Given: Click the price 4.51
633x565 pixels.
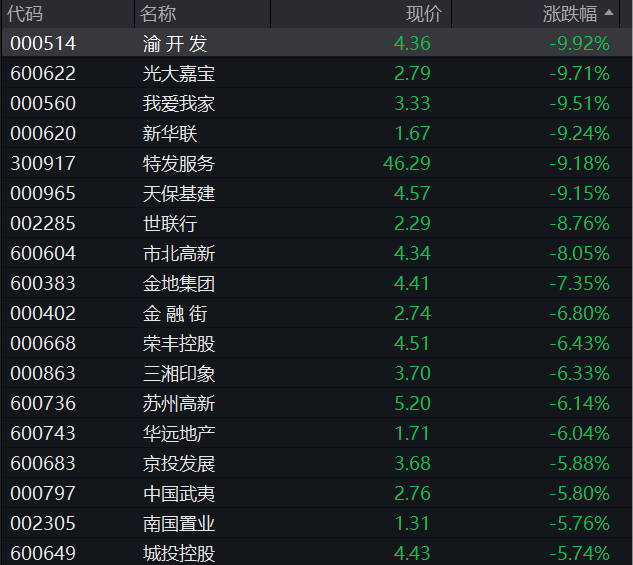Looking at the screenshot, I should click(413, 343).
